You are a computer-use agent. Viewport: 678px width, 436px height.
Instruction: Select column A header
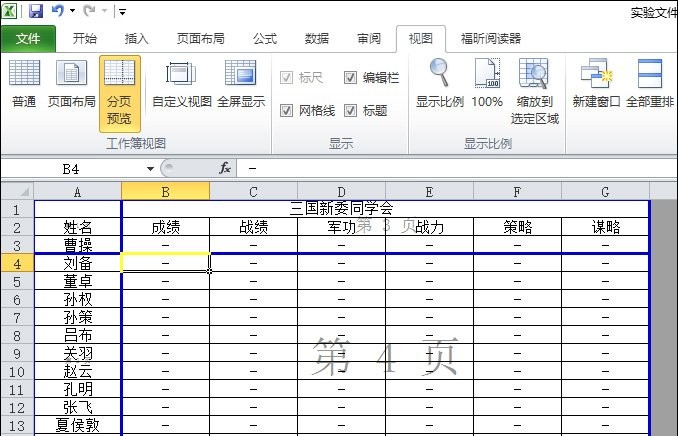(x=77, y=192)
